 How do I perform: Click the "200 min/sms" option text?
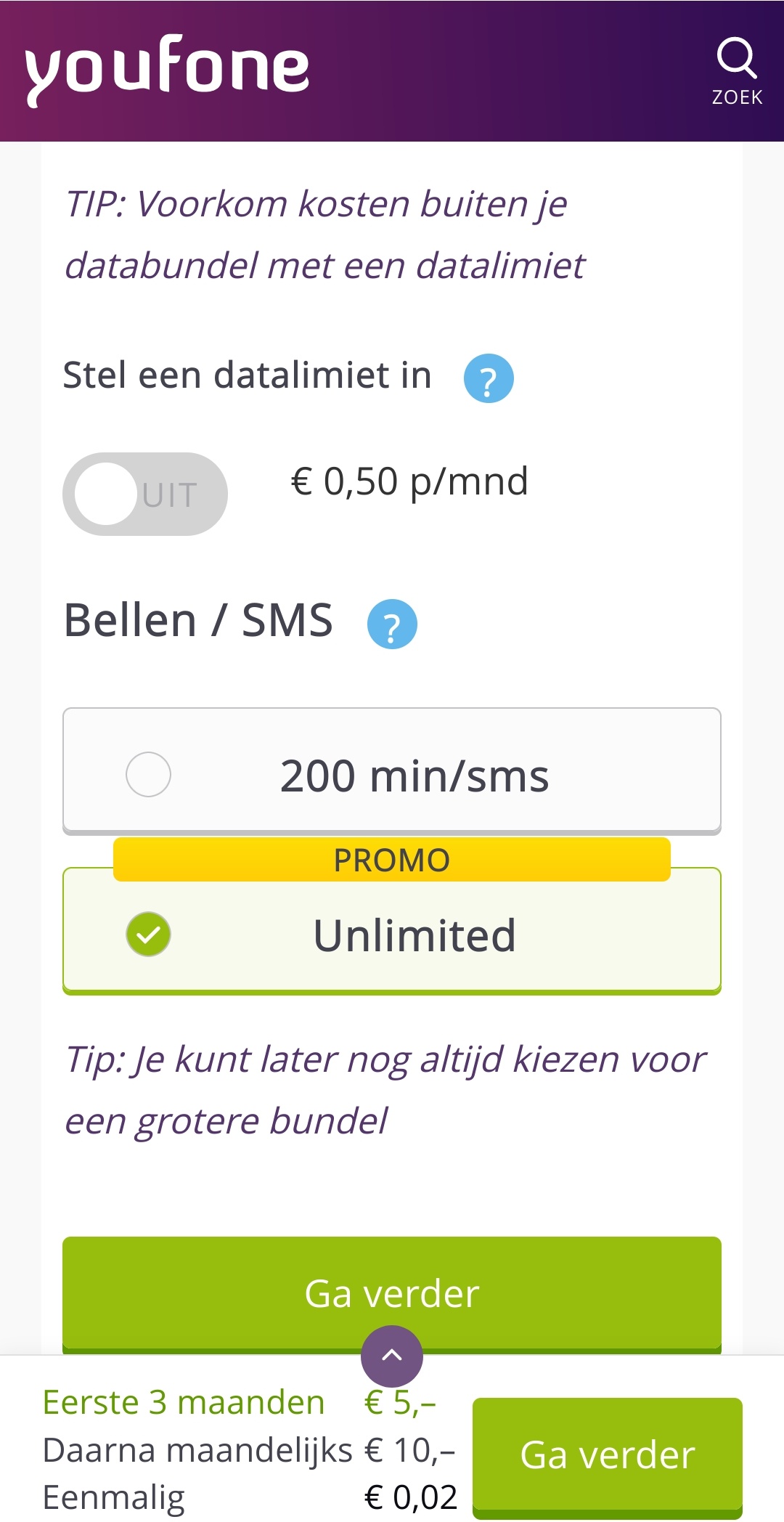point(415,776)
